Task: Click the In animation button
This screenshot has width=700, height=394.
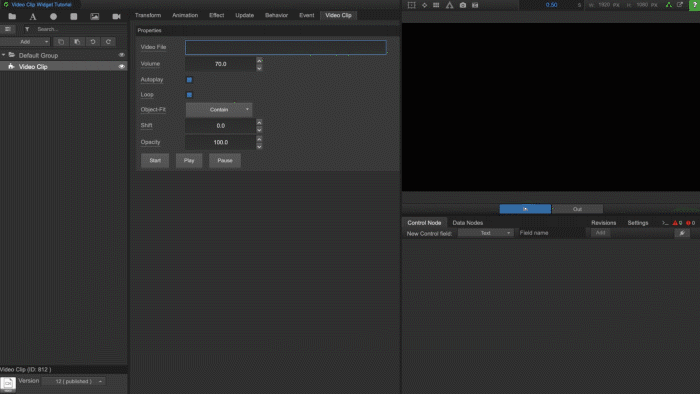Action: (525, 209)
